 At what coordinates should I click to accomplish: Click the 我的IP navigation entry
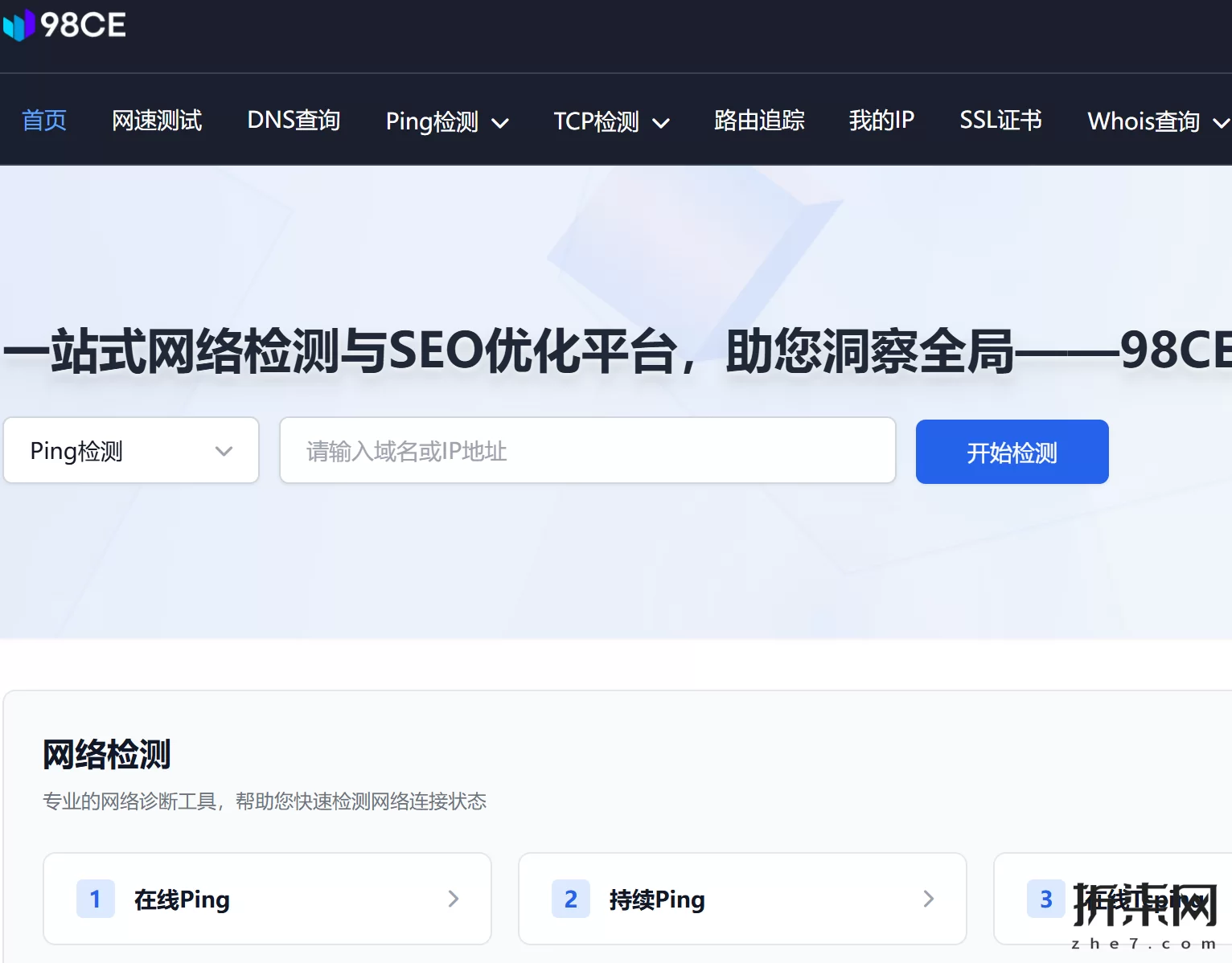click(881, 121)
